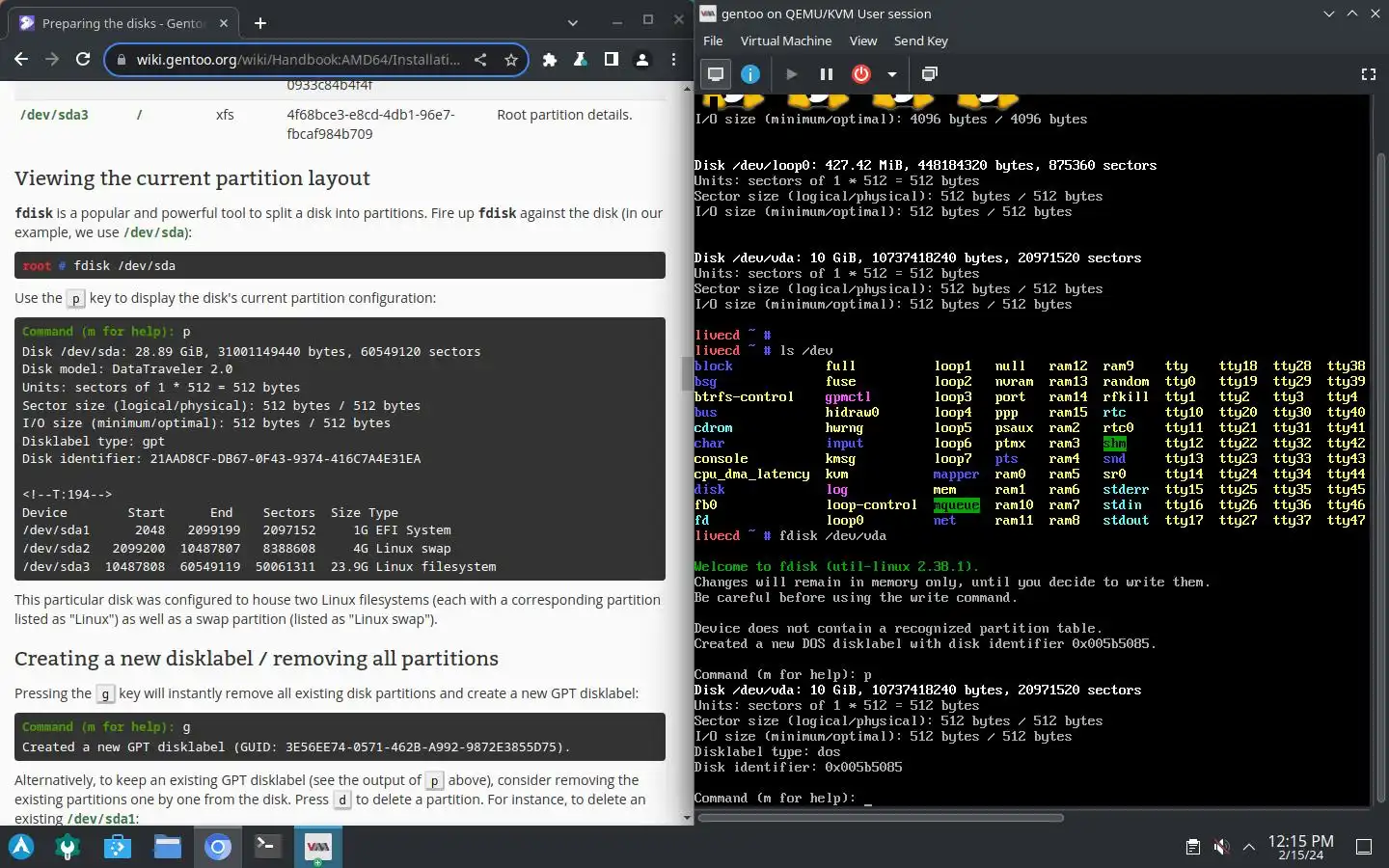
Task: Open the Send Key menu
Action: (x=921, y=41)
